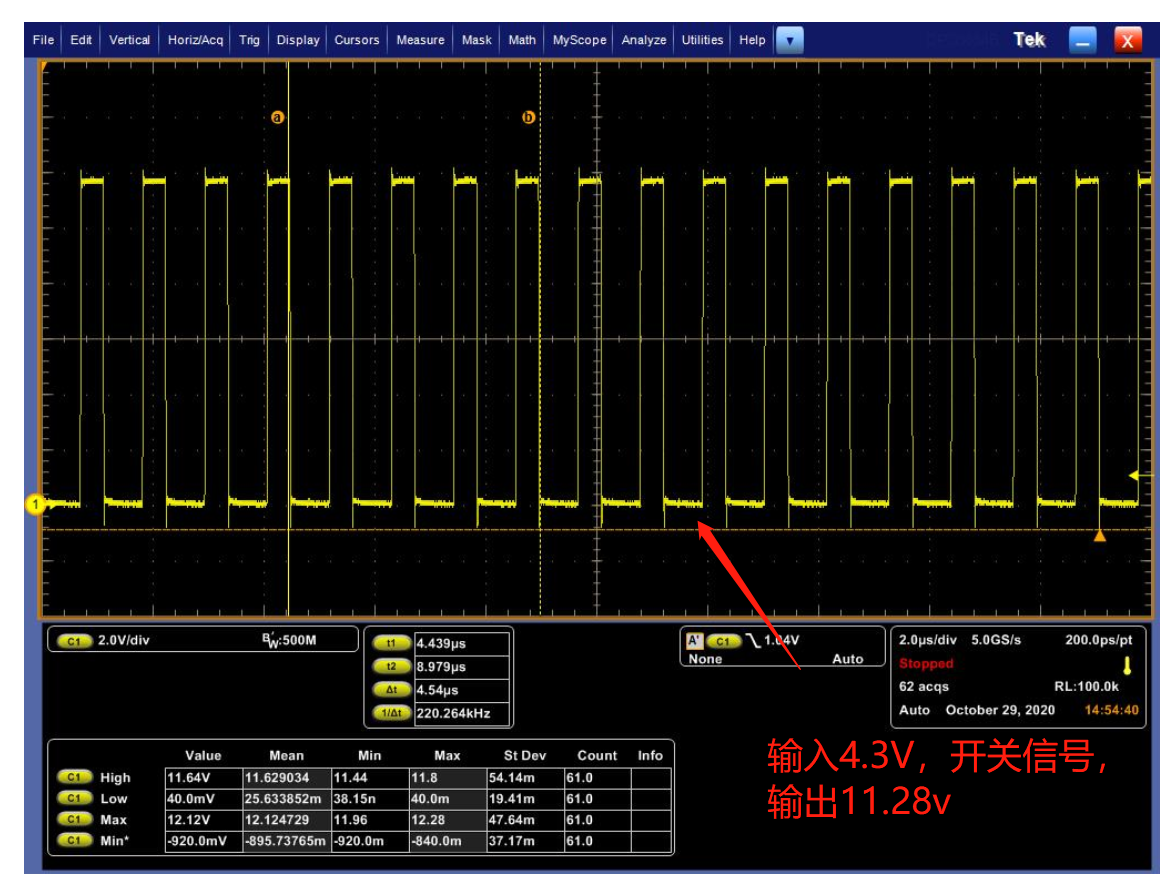Select cursor b marker on the waveform
The width and height of the screenshot is (1171, 879).
[529, 118]
